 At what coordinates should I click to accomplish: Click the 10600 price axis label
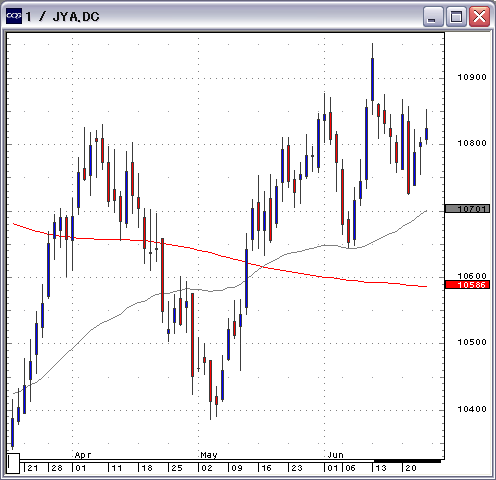tap(472, 276)
